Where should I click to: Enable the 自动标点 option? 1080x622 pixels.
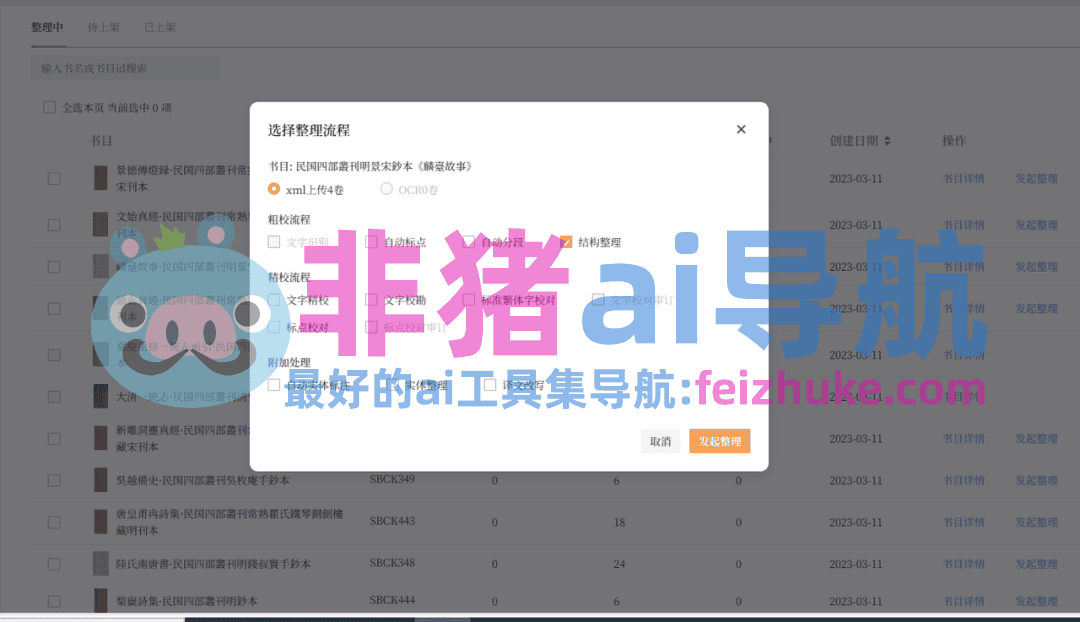point(370,241)
